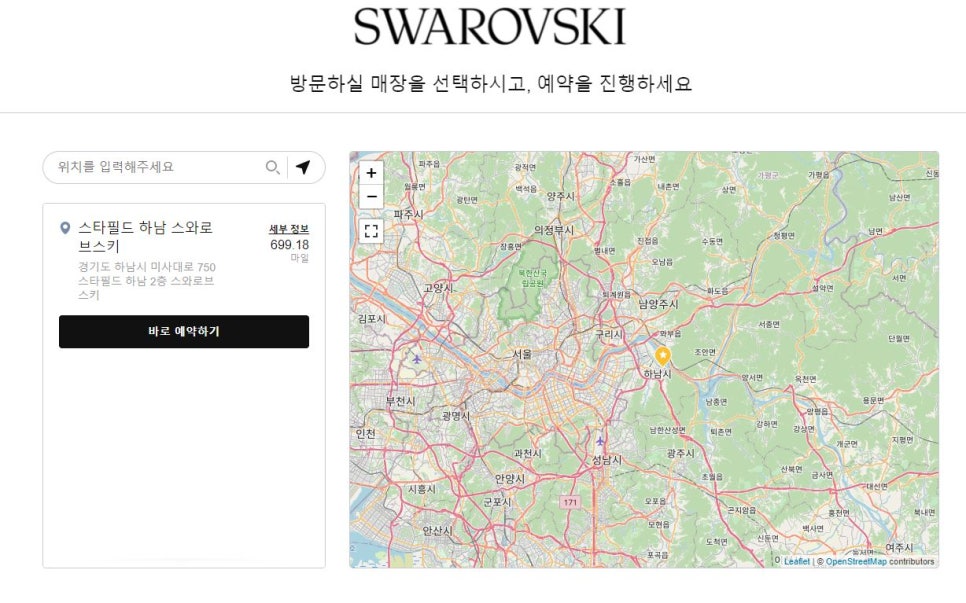Click the 인천 label on the map
This screenshot has width=966, height=603.
[x=365, y=434]
